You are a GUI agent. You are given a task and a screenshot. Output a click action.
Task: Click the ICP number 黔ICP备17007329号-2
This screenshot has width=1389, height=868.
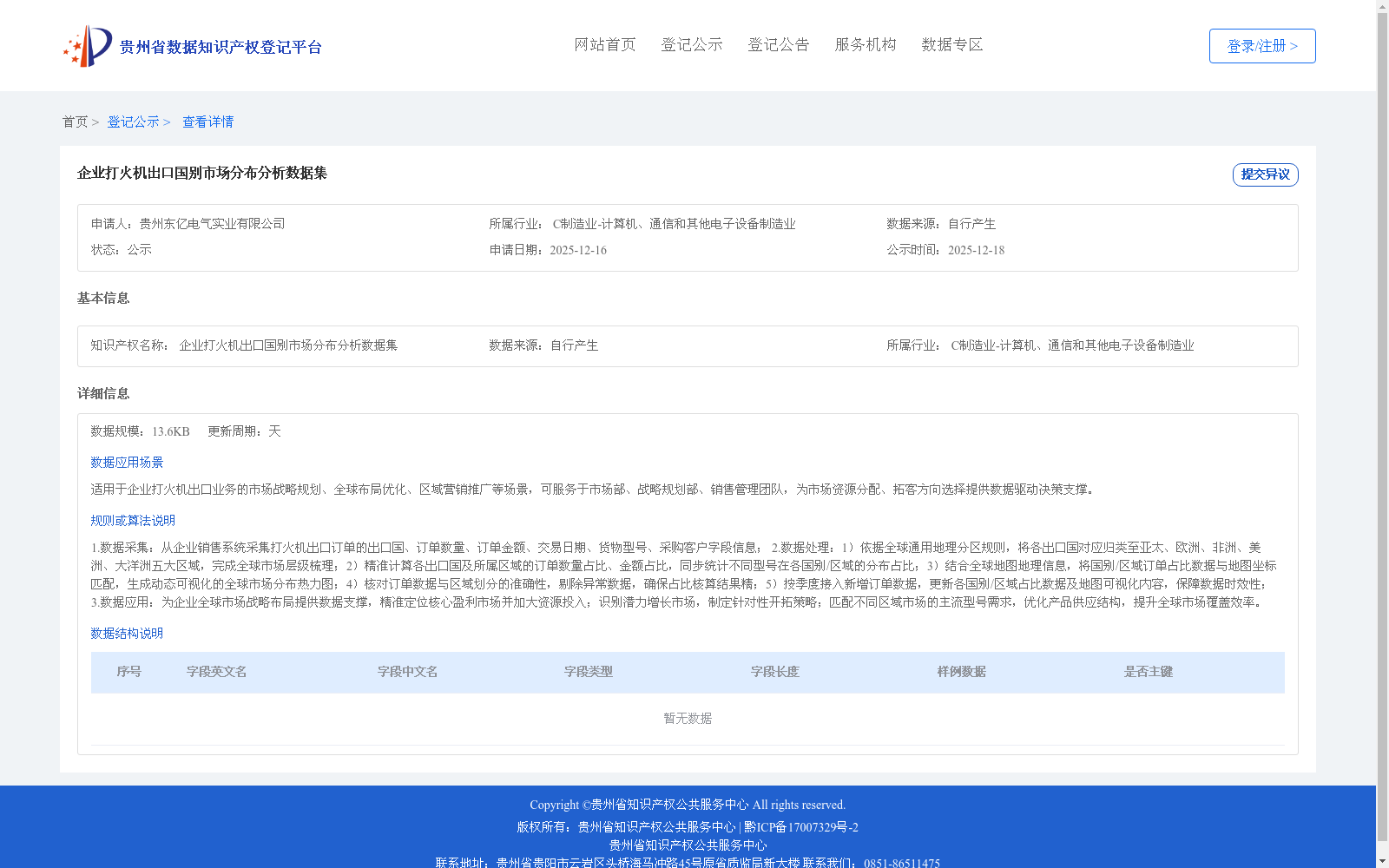coord(801,827)
